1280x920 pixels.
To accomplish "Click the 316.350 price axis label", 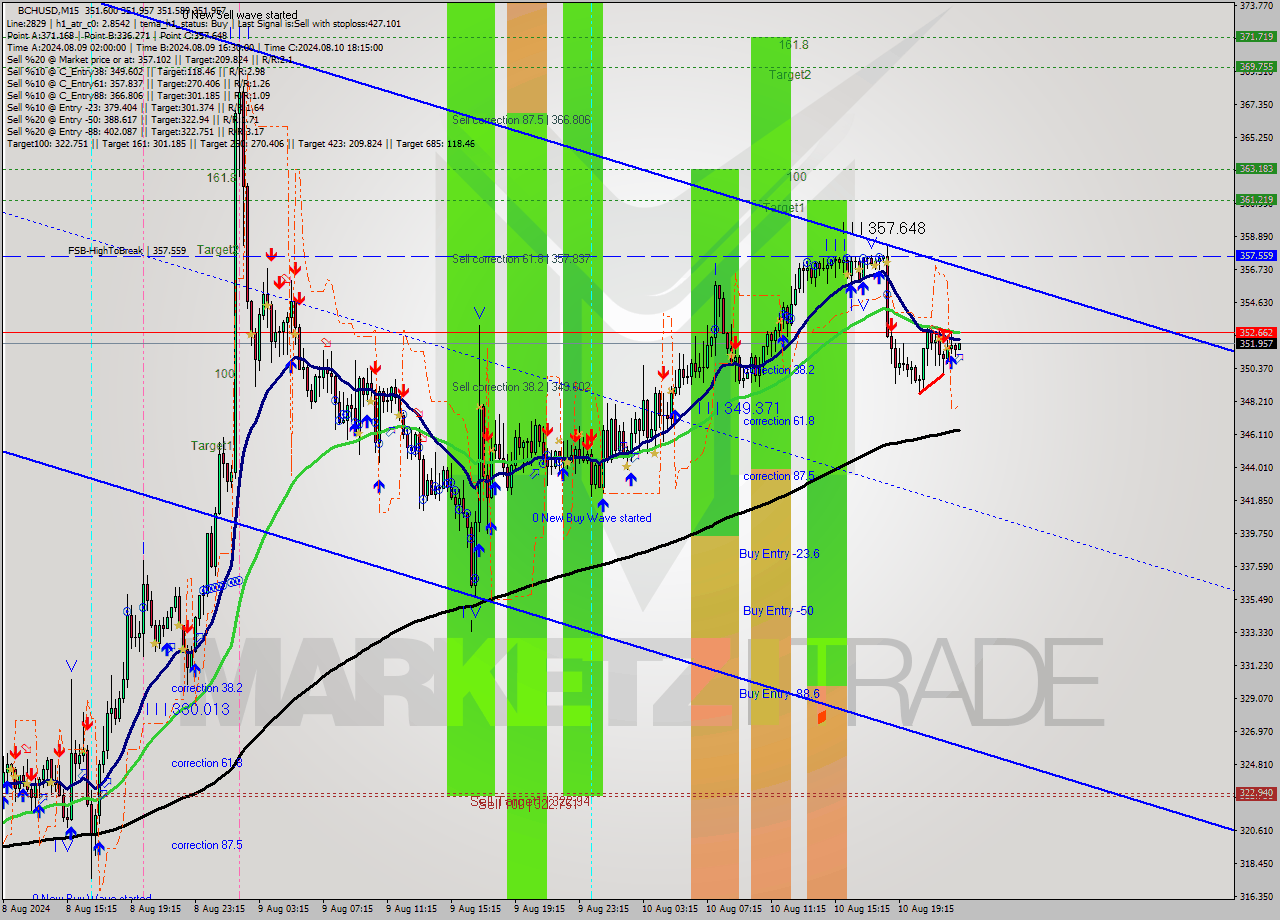I will coord(1256,896).
